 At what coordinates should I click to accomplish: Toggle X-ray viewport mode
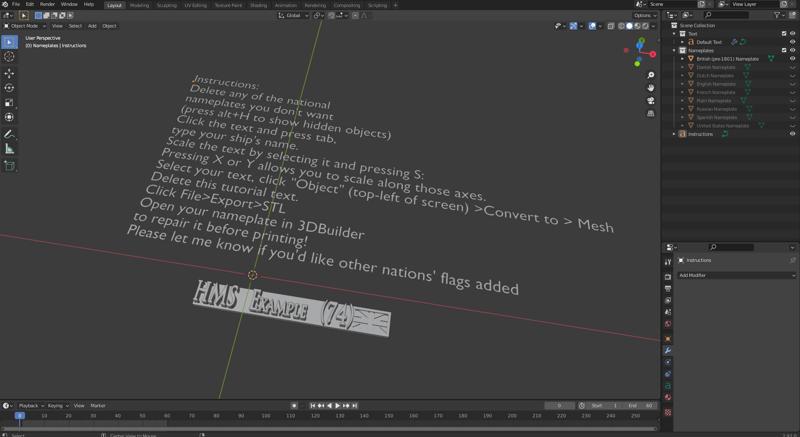click(611, 26)
